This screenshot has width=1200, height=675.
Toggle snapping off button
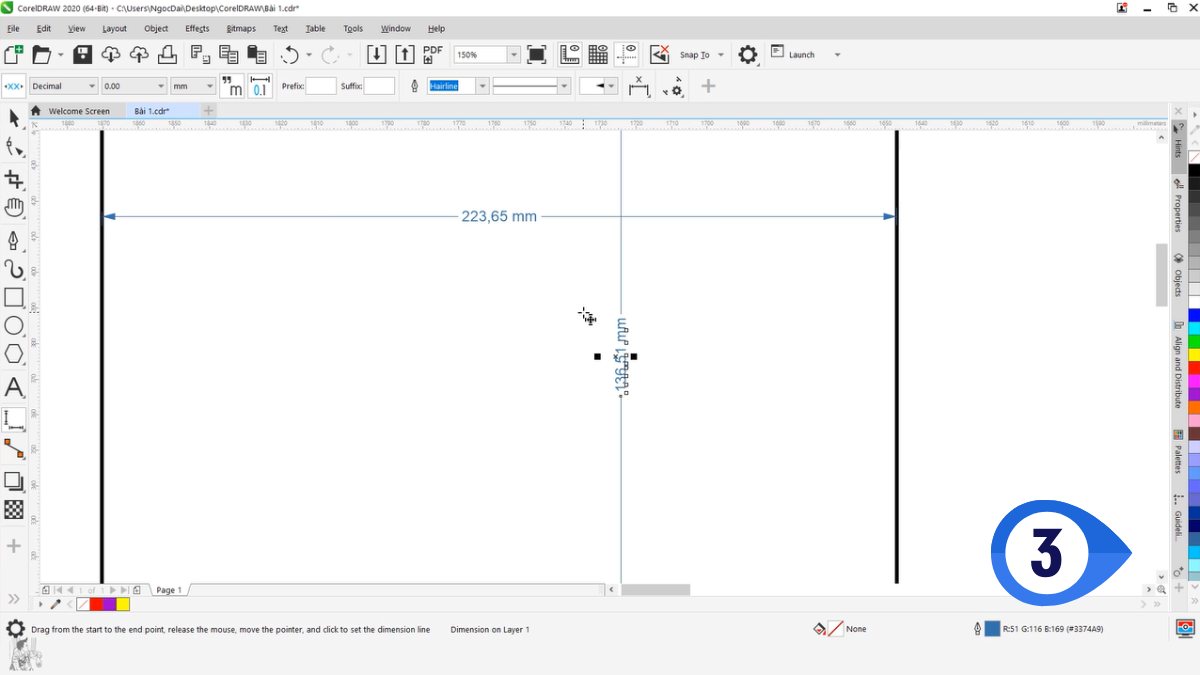[659, 54]
